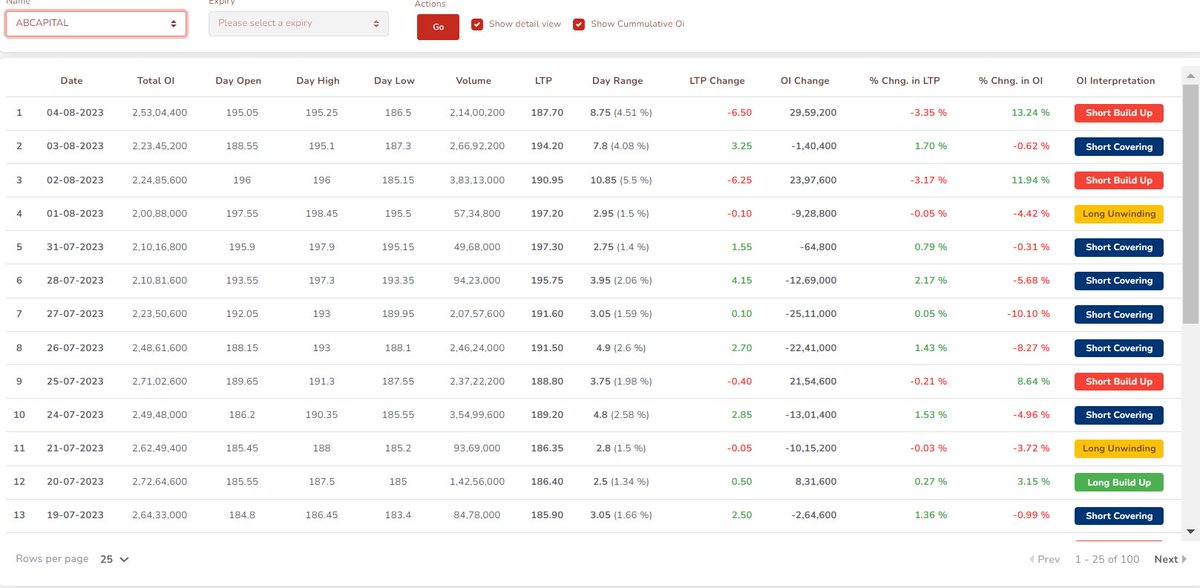Click LTP Change value -6.50
Screen dimensions: 1200x588
coord(740,113)
